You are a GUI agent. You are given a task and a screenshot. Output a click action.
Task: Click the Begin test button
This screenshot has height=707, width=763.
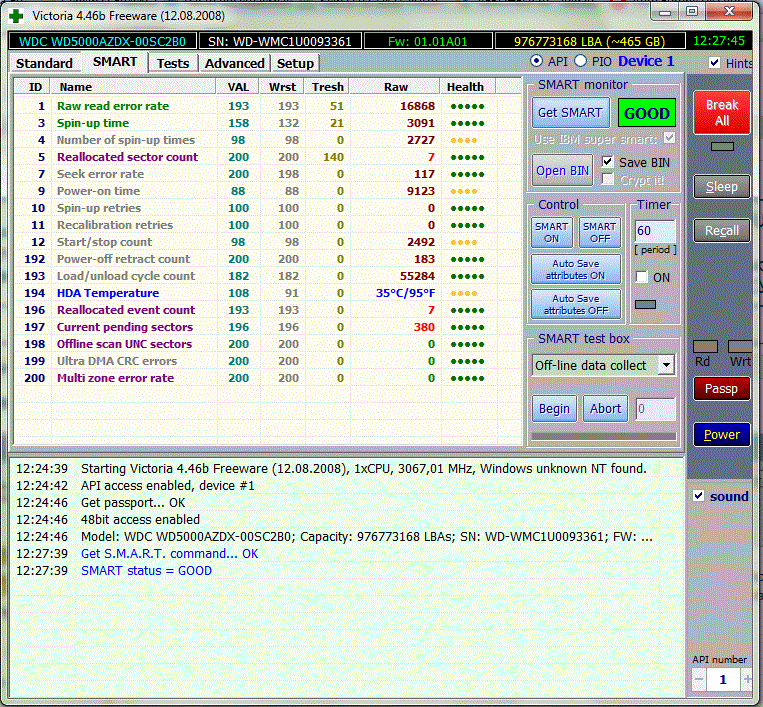554,409
